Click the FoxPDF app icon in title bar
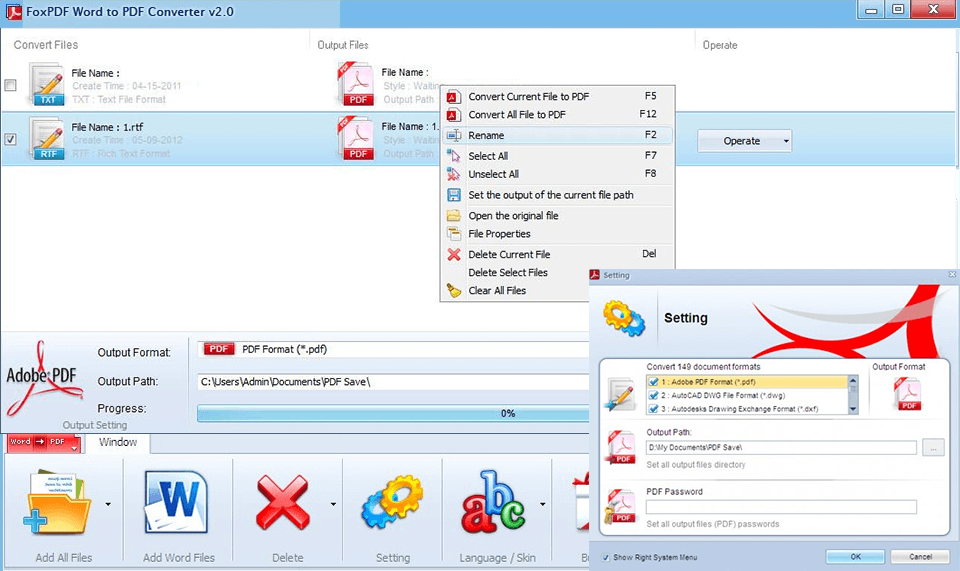The height and width of the screenshot is (571, 960). 13,12
